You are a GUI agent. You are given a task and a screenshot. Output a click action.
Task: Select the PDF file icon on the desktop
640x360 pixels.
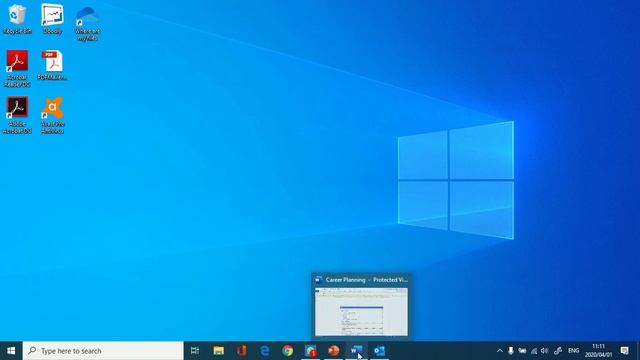coord(52,65)
